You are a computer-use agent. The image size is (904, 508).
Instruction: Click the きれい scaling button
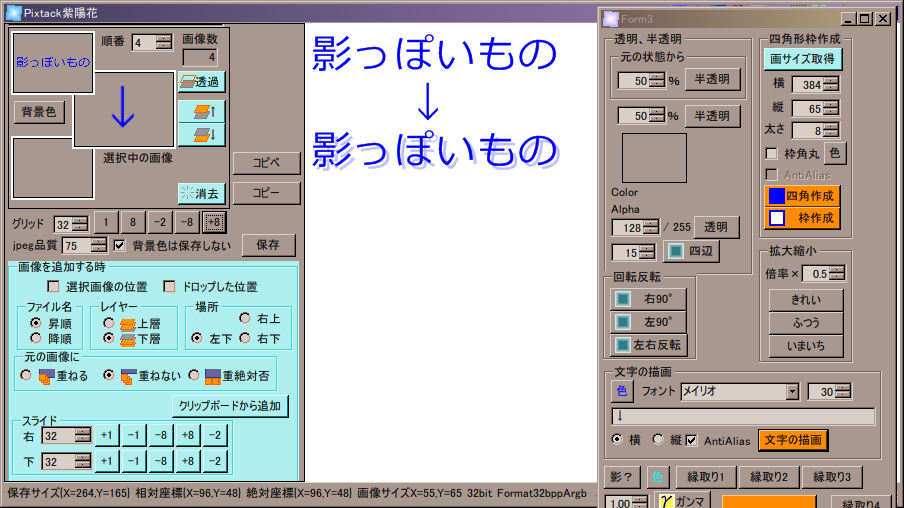pyautogui.click(x=806, y=300)
